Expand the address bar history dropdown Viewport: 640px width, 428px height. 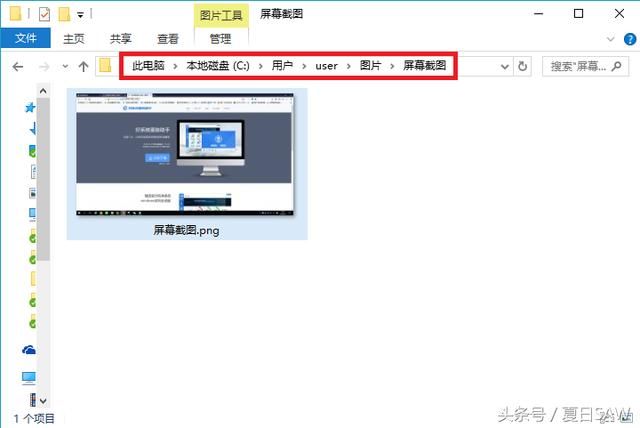point(505,67)
